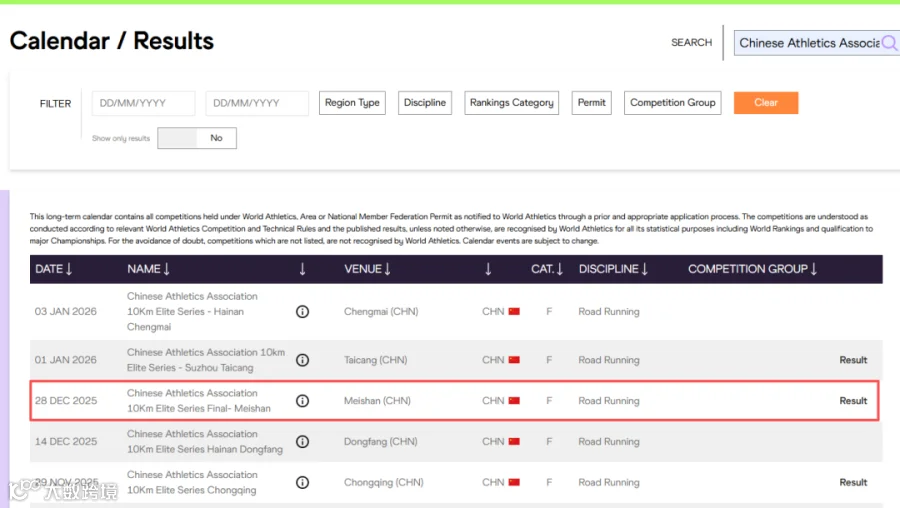The height and width of the screenshot is (508, 900).
Task: Toggle the Show only results switch
Action: 197,138
